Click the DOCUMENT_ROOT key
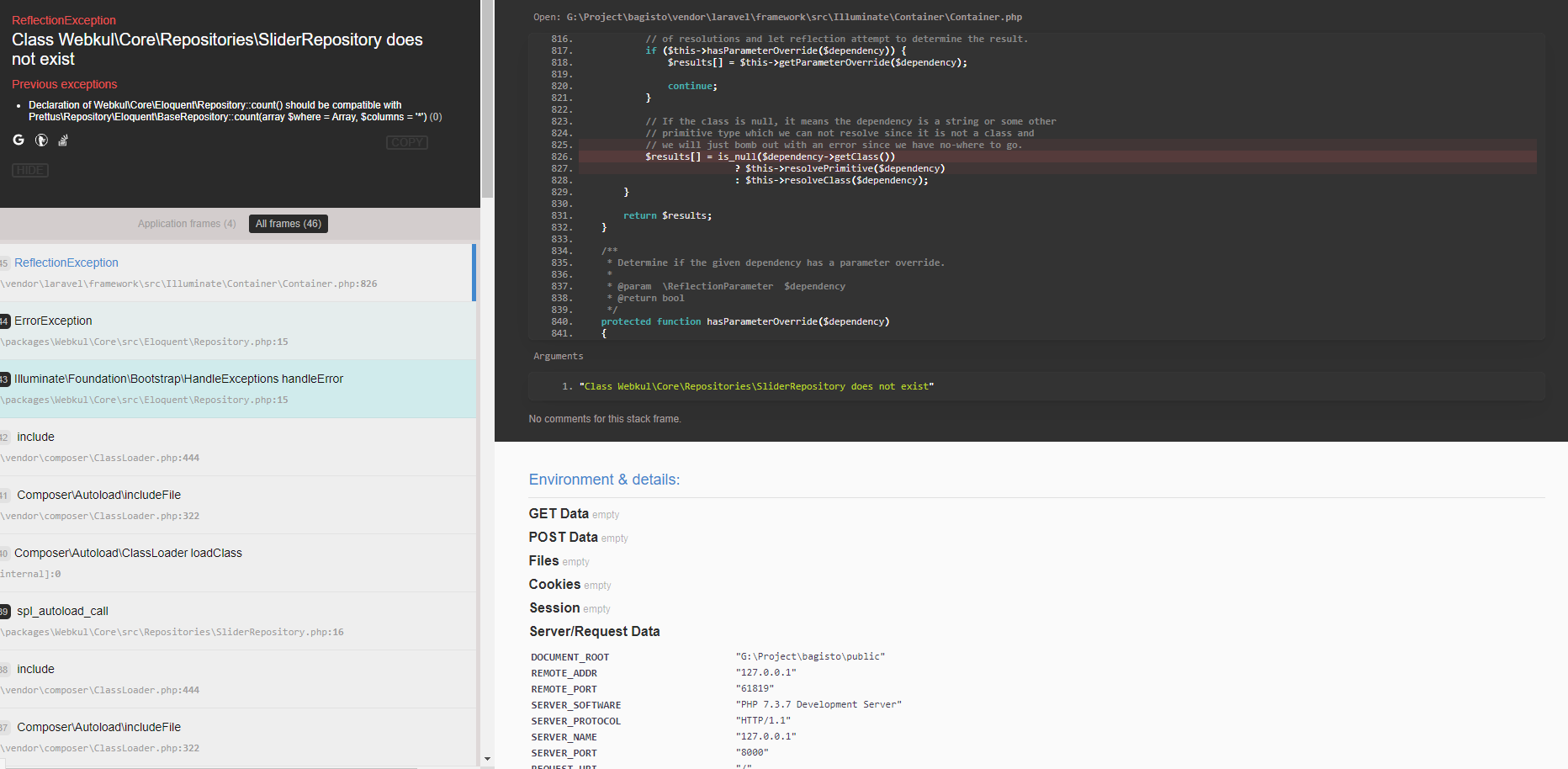The image size is (1568, 769). [x=569, y=657]
